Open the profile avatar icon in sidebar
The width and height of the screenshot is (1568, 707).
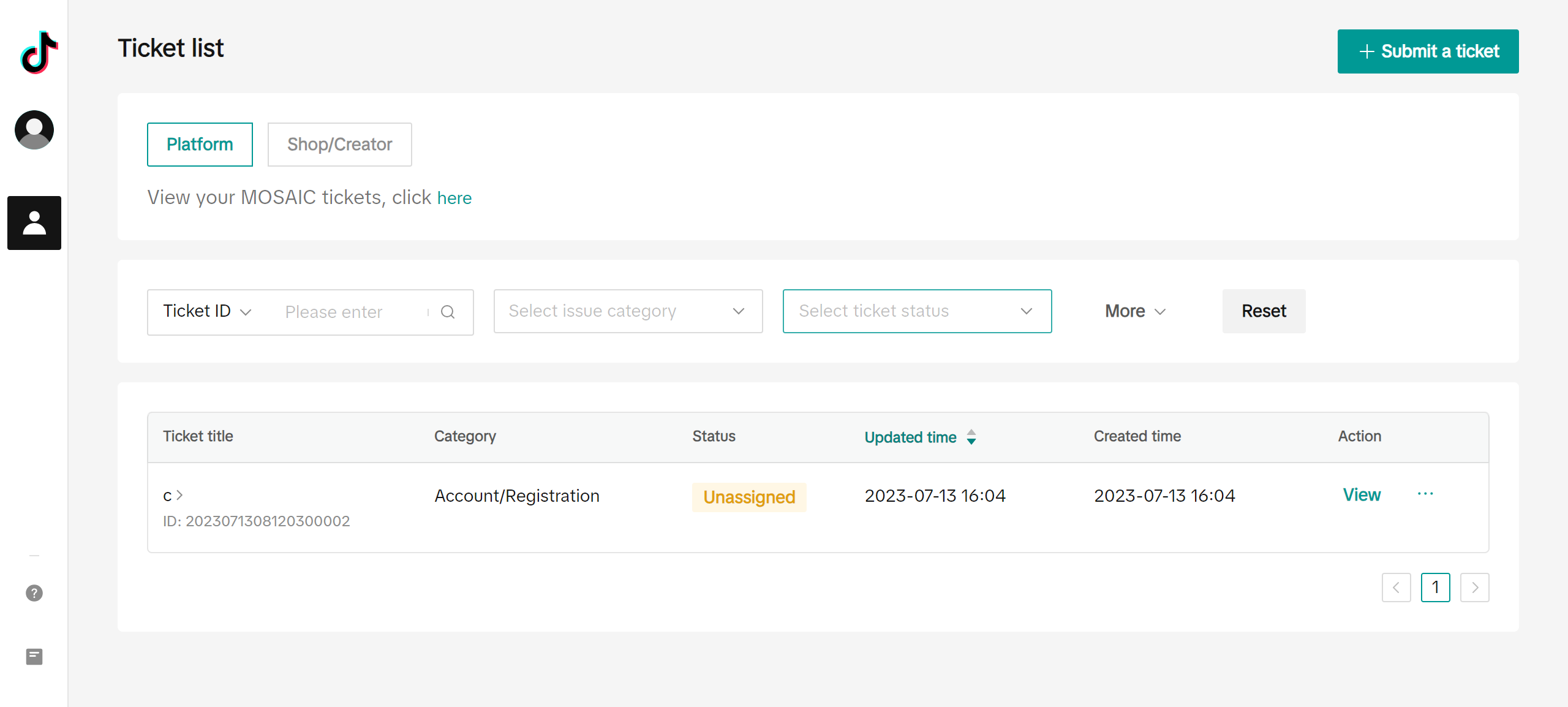34,129
